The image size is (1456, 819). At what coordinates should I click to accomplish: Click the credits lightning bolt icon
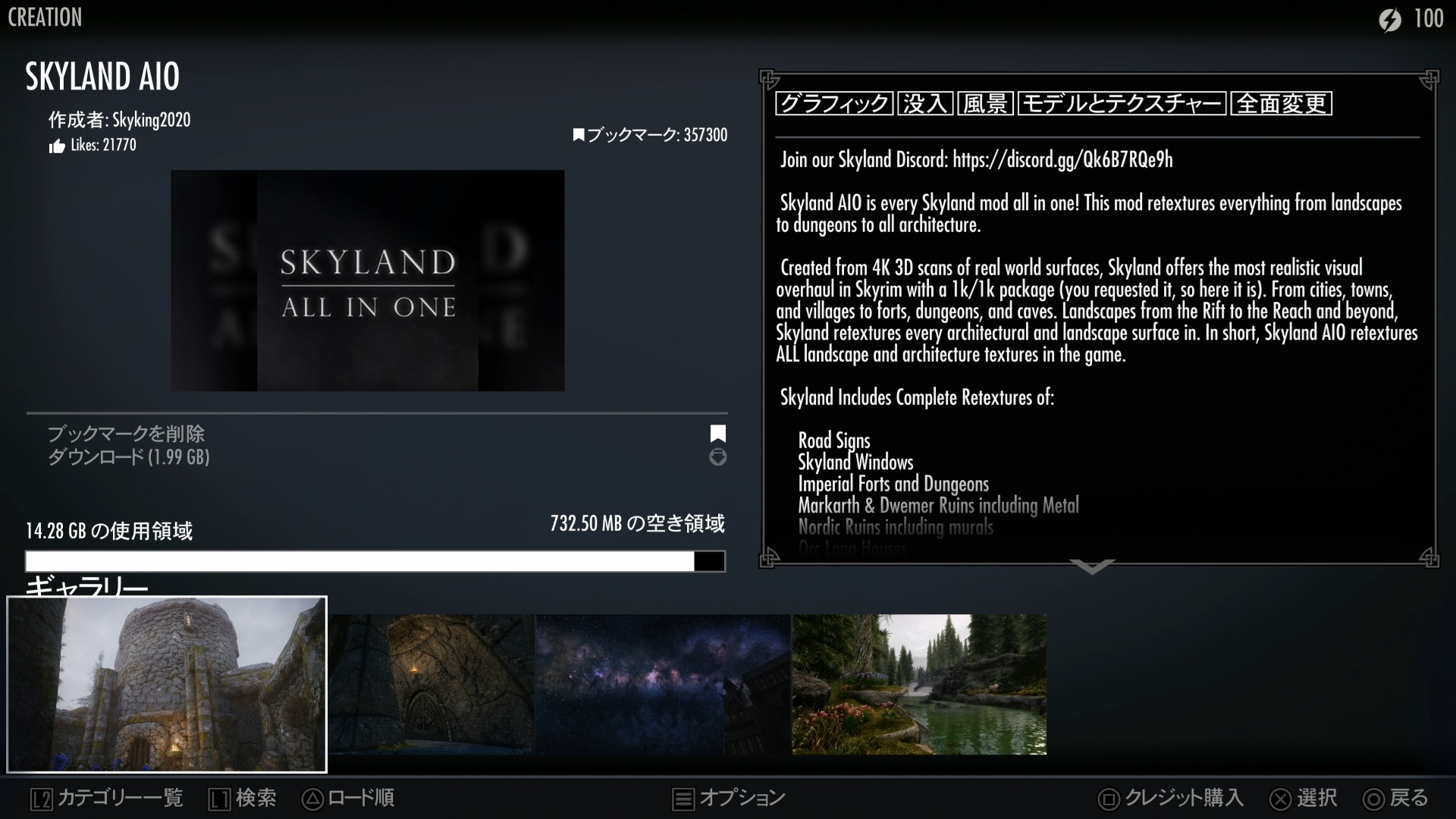[x=1390, y=20]
